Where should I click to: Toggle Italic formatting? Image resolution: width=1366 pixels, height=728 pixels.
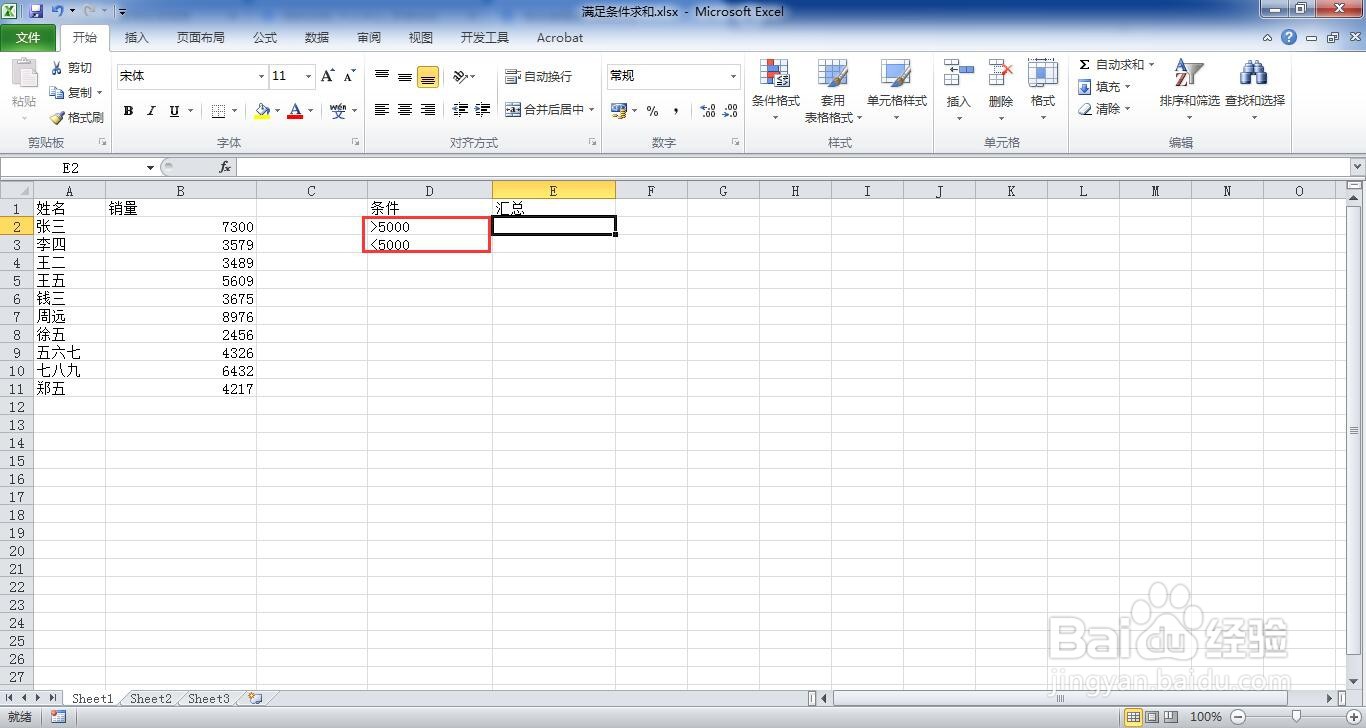tap(151, 111)
